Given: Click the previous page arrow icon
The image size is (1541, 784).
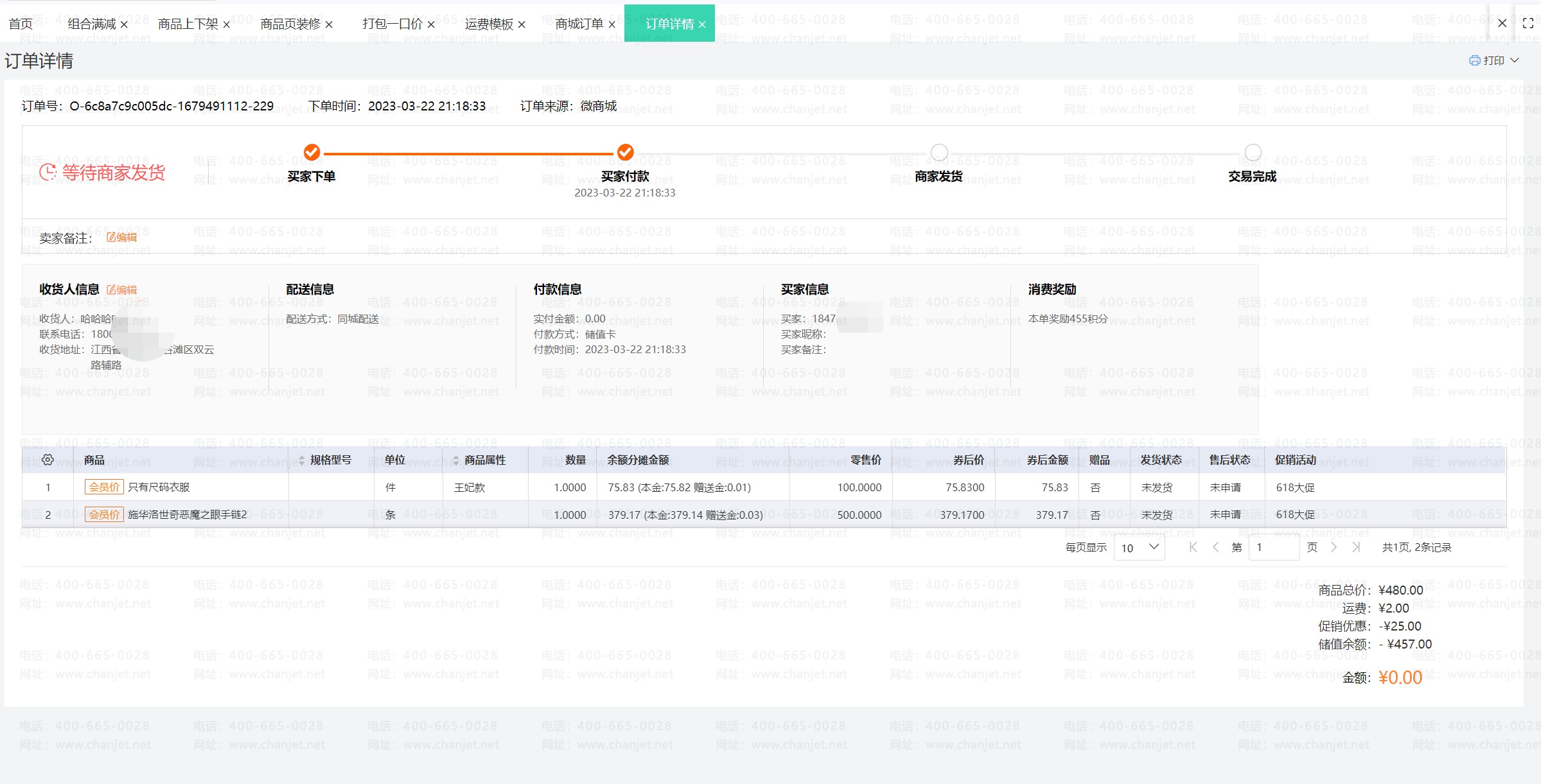Looking at the screenshot, I should pyautogui.click(x=1215, y=547).
